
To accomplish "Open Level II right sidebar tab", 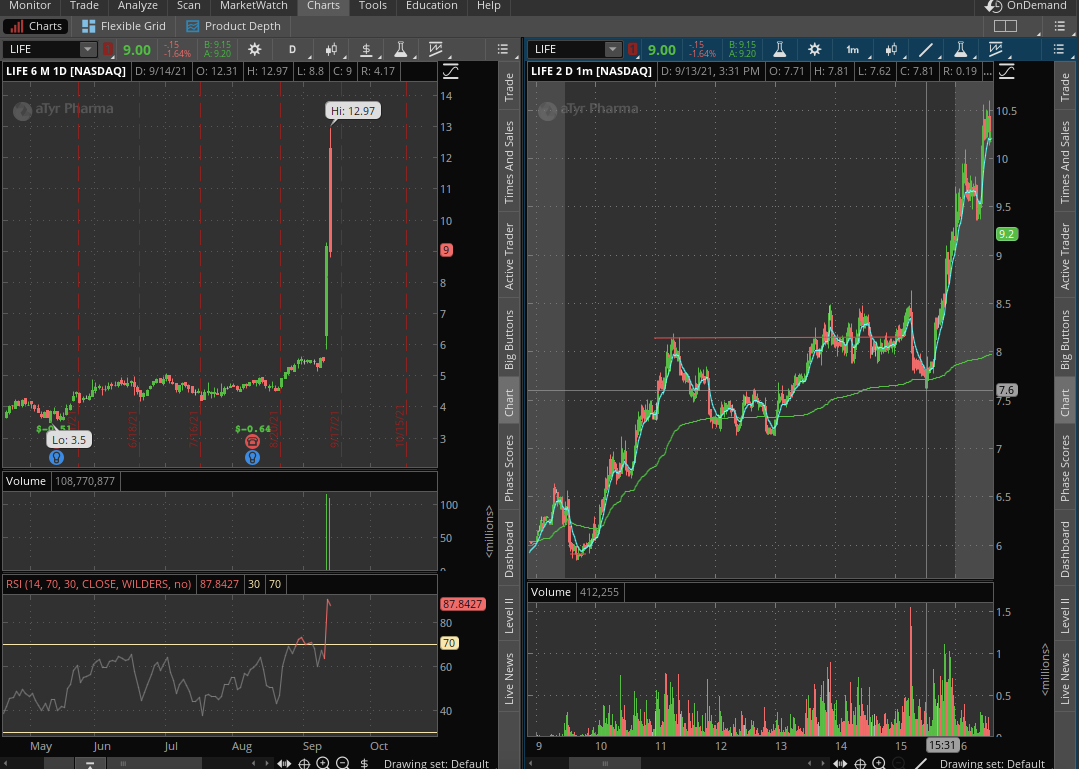I will coord(1065,616).
